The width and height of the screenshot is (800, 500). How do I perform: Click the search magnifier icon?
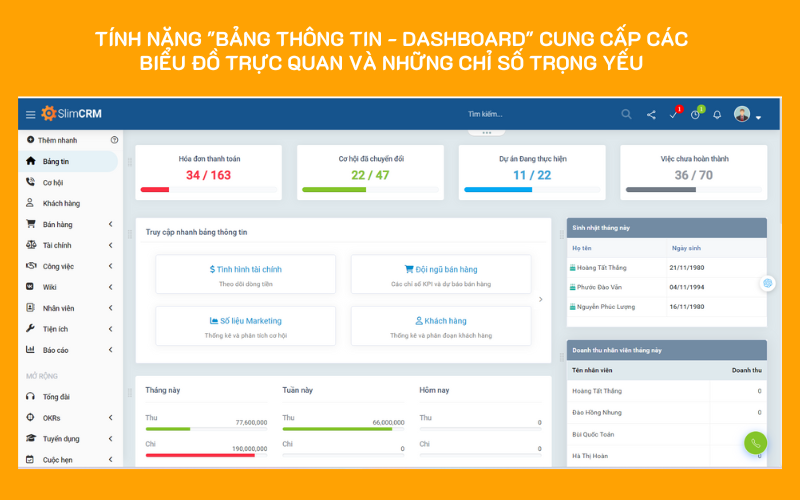627,114
